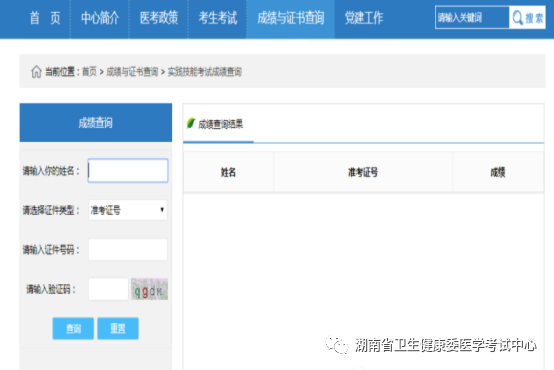
Task: Click the WeChat logo watermark
Action: point(337,345)
